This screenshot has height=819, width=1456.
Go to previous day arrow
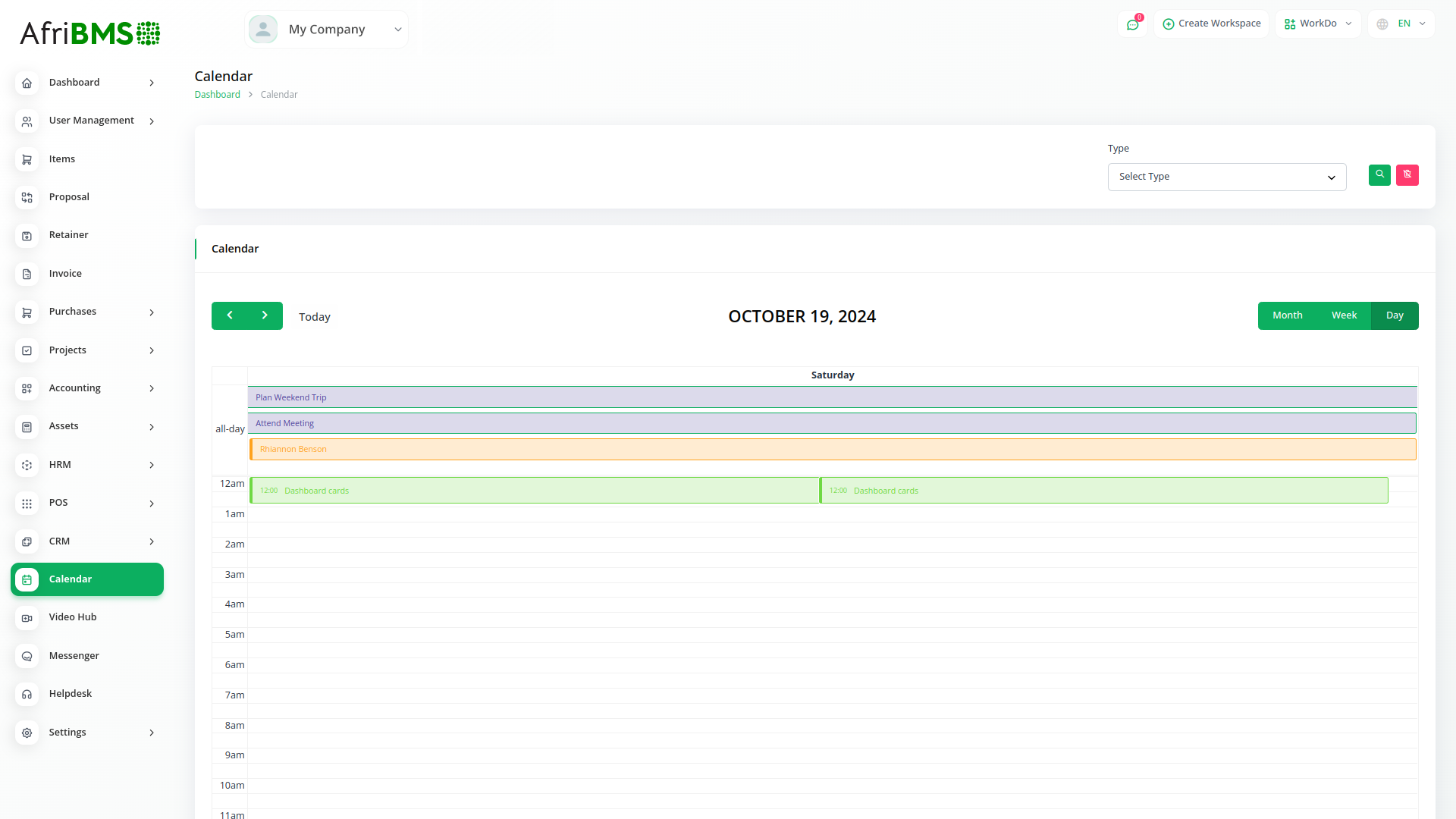point(230,315)
